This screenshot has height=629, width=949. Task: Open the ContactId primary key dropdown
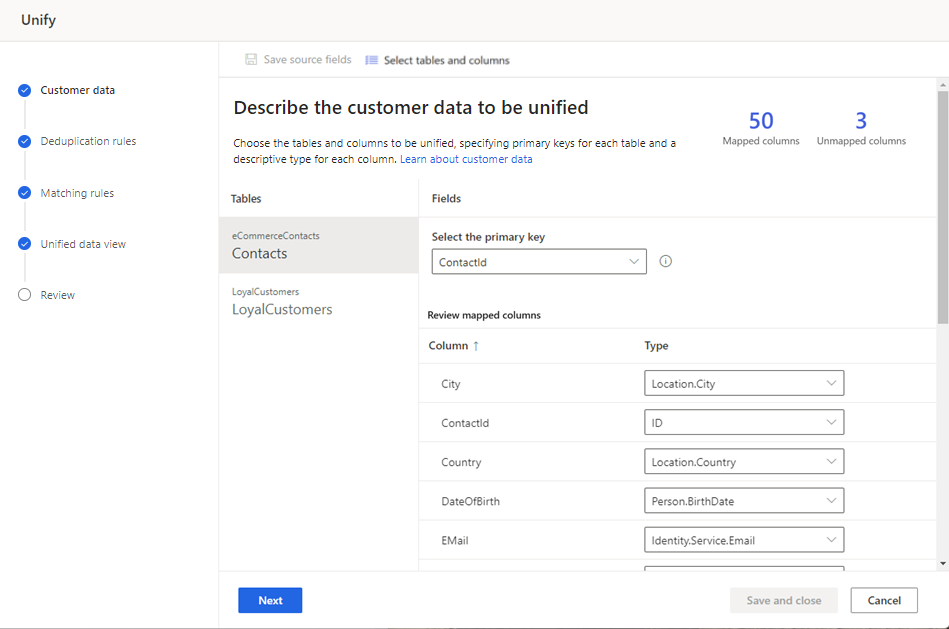coord(539,262)
